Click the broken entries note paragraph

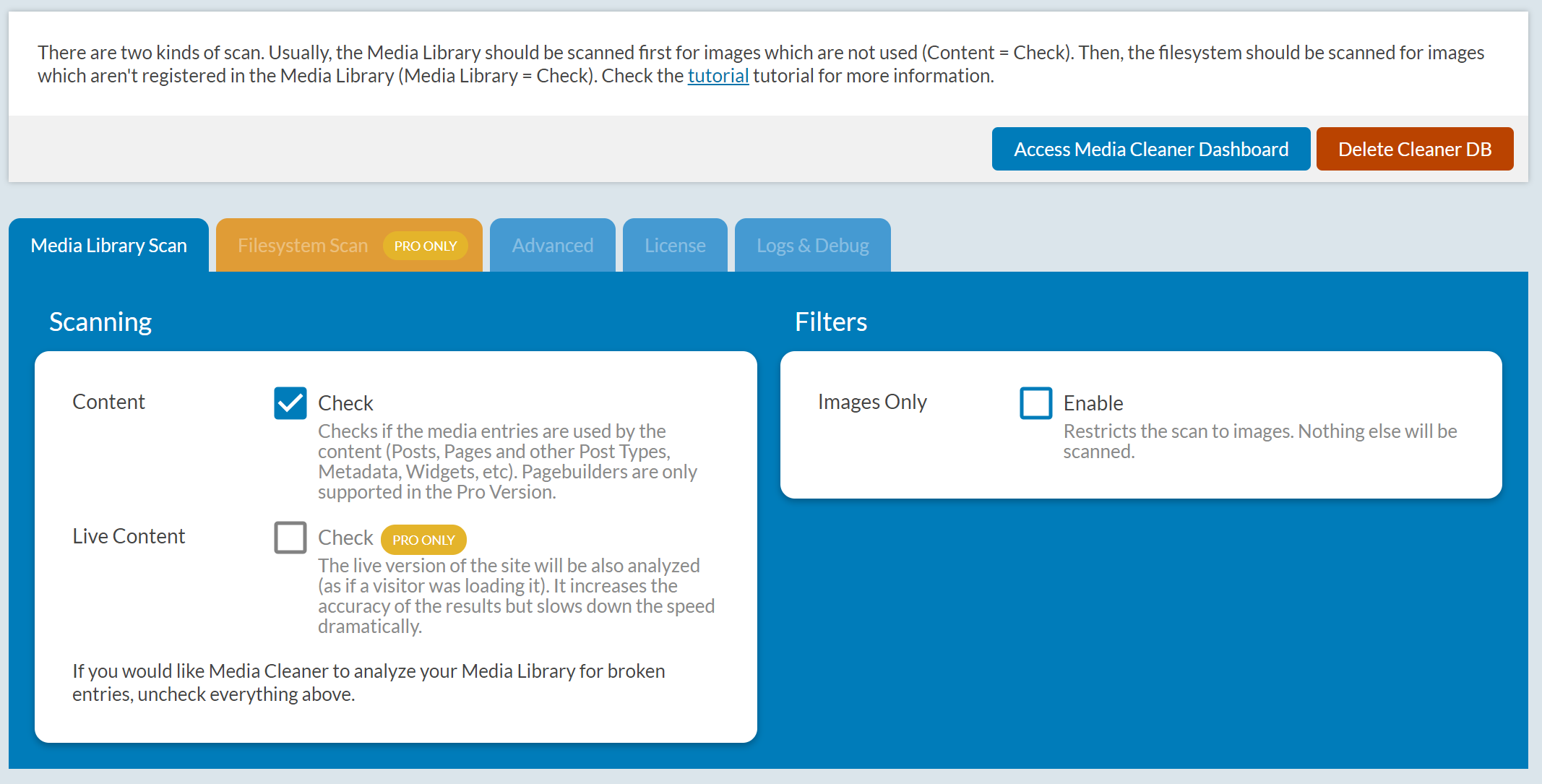(x=369, y=683)
